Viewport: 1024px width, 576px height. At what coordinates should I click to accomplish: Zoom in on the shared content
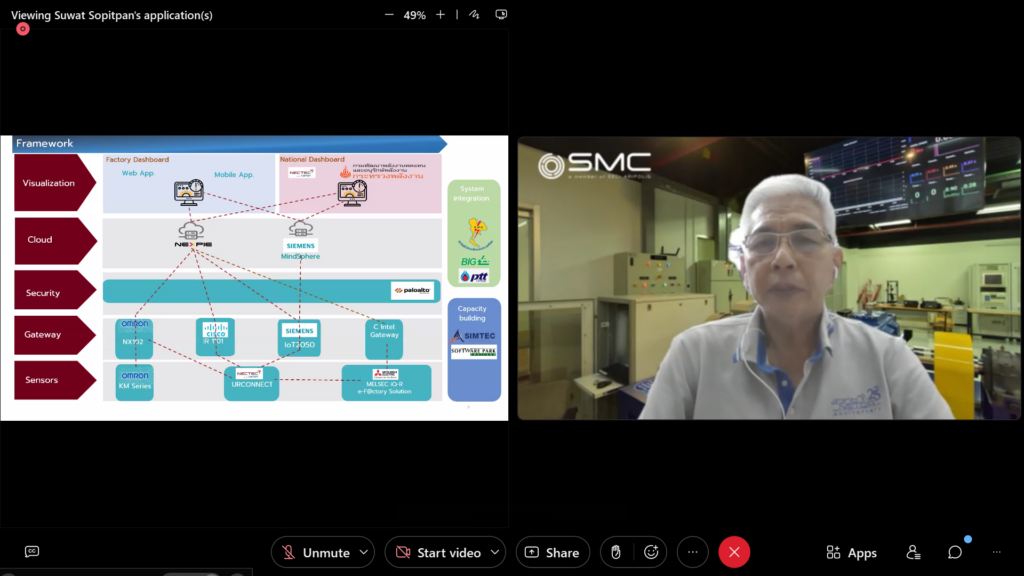[440, 14]
